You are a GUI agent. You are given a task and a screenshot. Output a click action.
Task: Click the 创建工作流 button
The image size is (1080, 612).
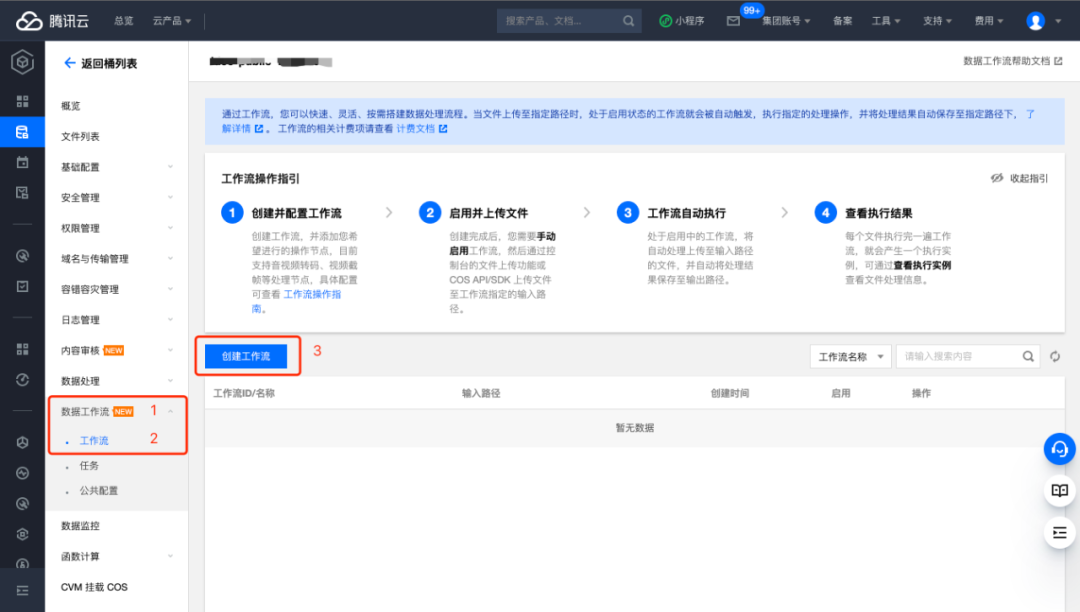pyautogui.click(x=246, y=356)
